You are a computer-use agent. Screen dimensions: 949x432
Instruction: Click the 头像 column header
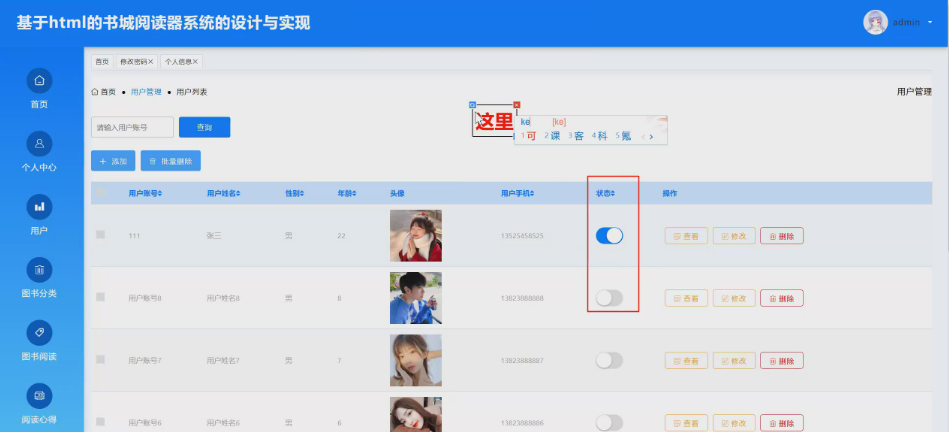click(397, 194)
